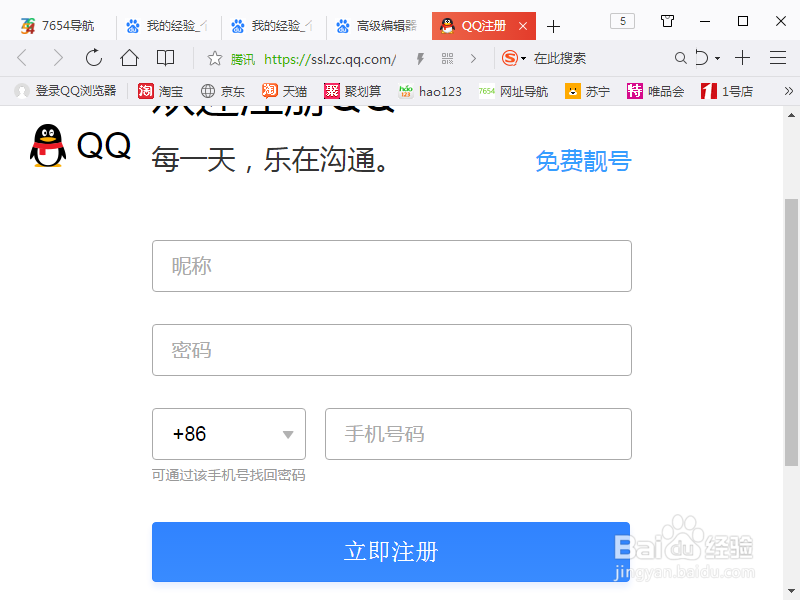Image resolution: width=800 pixels, height=600 pixels.
Task: Switch to the first 我的经验 tab
Action: tap(169, 26)
